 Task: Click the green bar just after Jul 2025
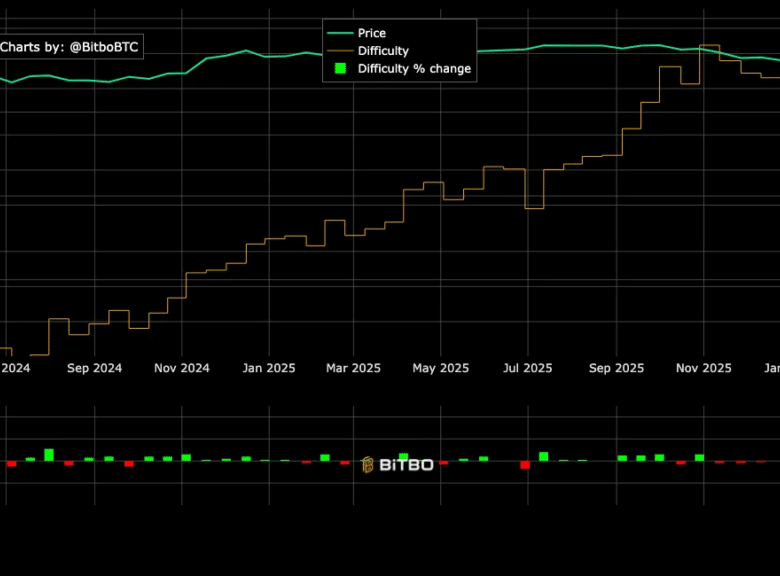[544, 456]
